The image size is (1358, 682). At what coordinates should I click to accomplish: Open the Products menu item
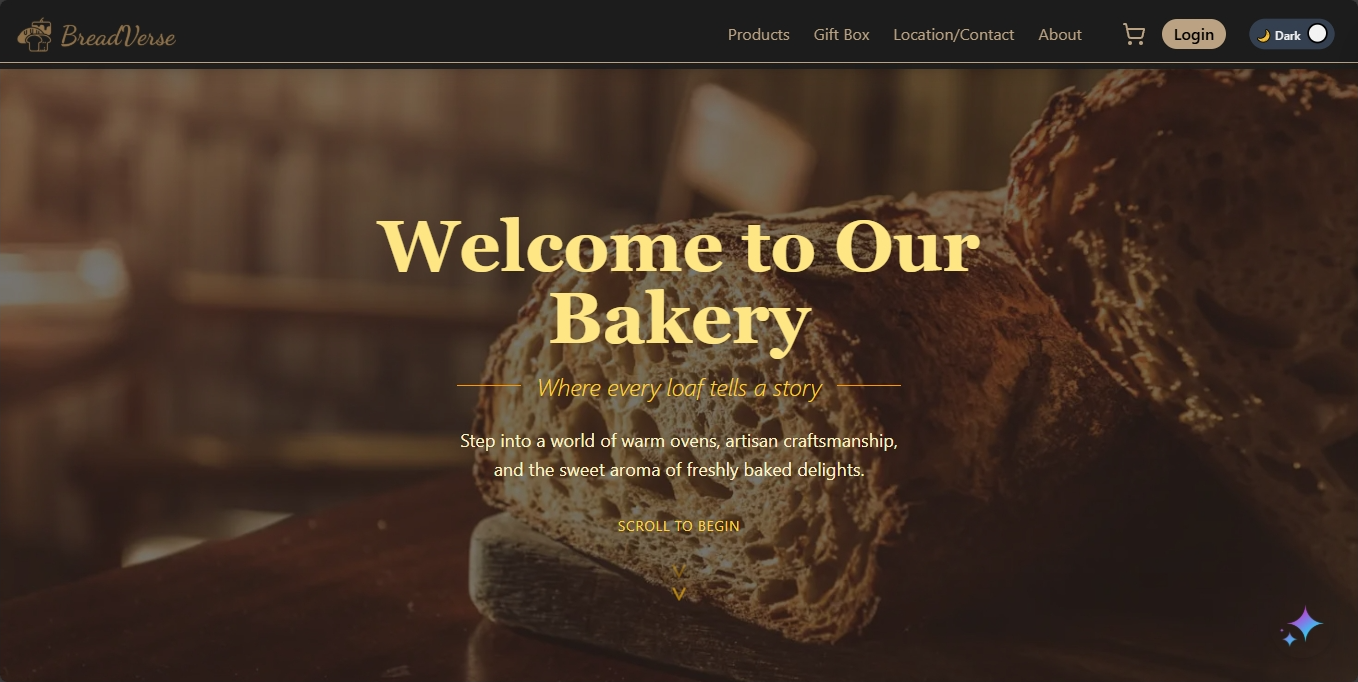point(758,35)
